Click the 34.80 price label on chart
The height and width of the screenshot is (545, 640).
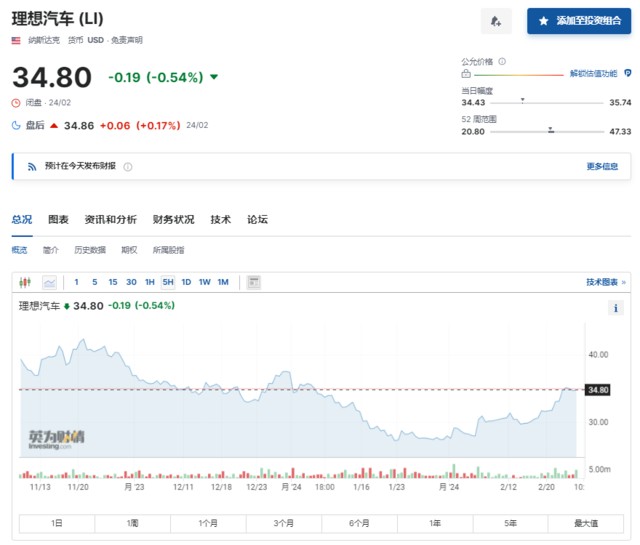pyautogui.click(x=598, y=389)
